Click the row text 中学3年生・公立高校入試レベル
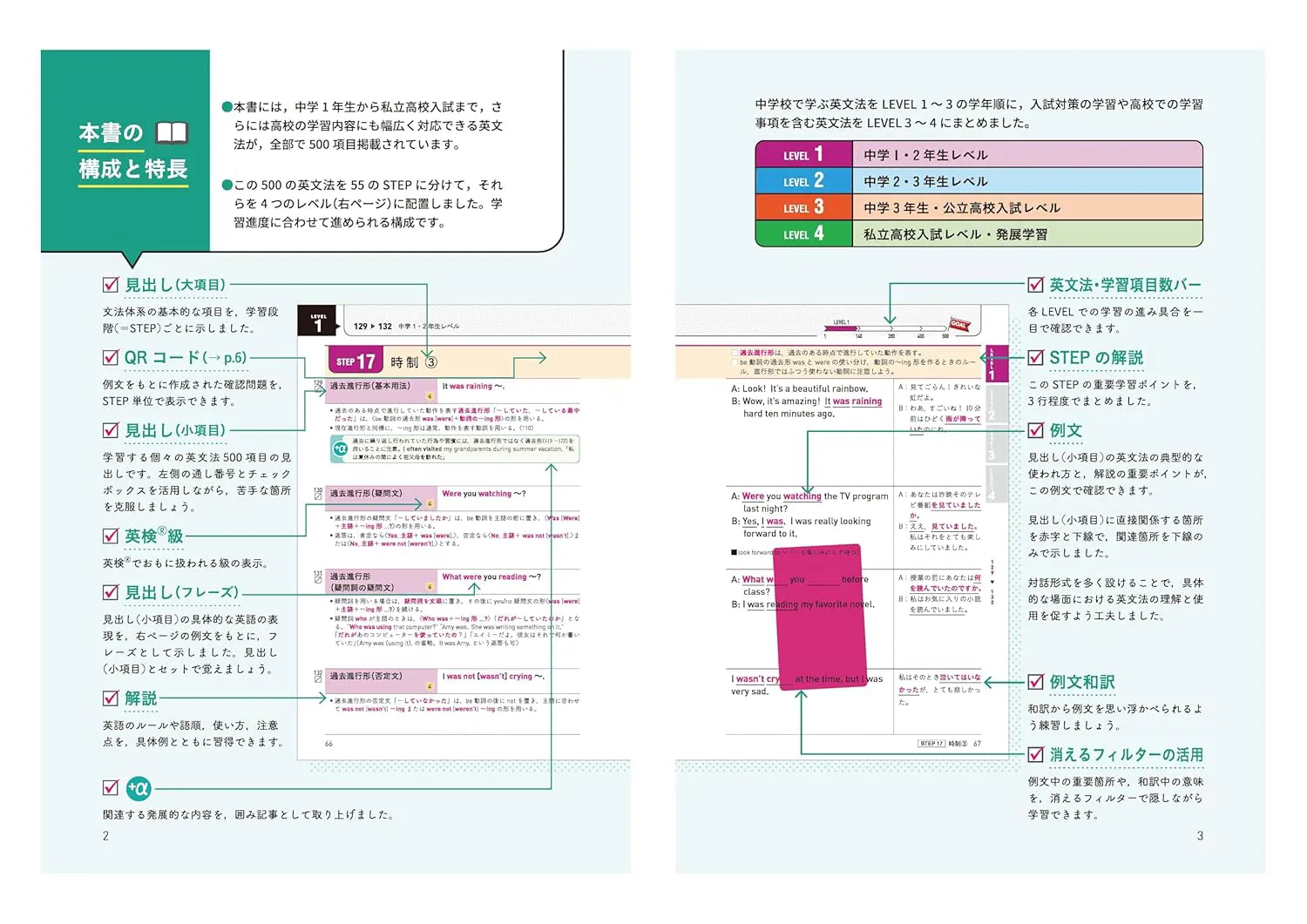Viewport: 1307px width, 924px height. [x=962, y=208]
